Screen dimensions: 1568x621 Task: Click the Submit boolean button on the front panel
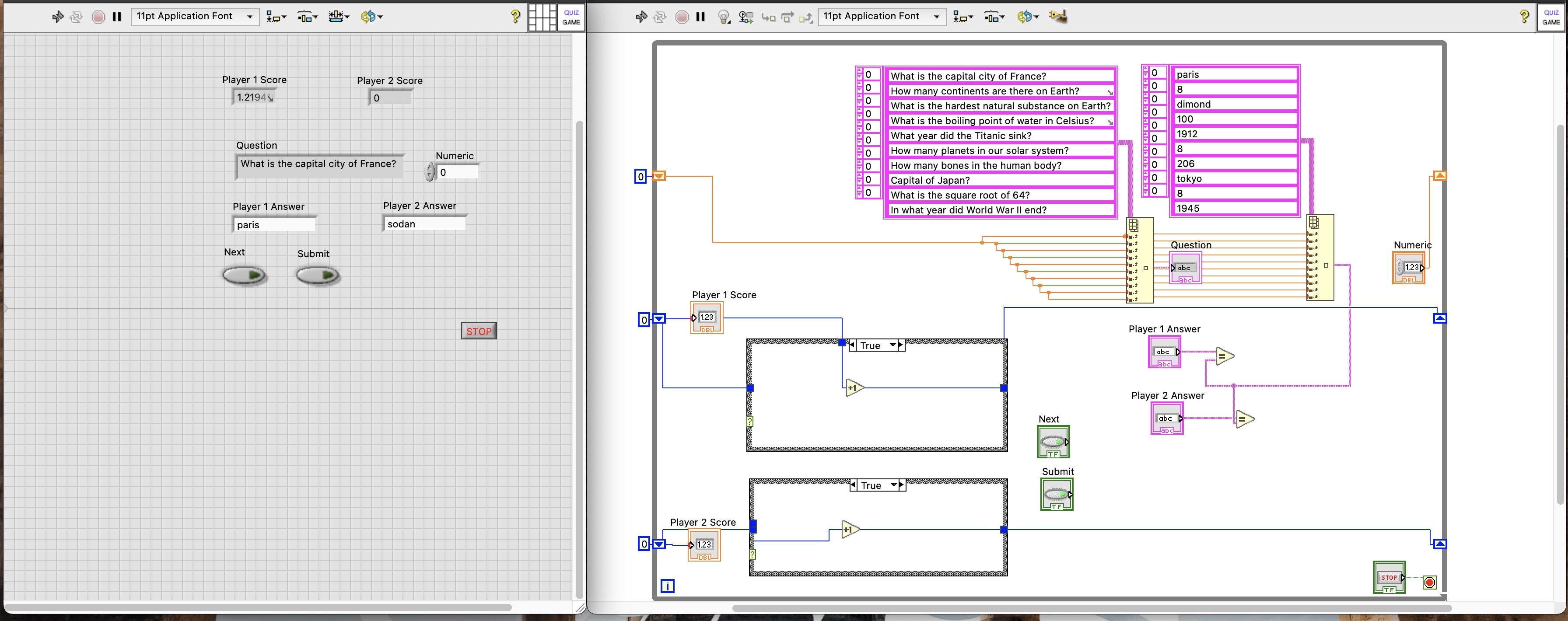[x=317, y=276]
